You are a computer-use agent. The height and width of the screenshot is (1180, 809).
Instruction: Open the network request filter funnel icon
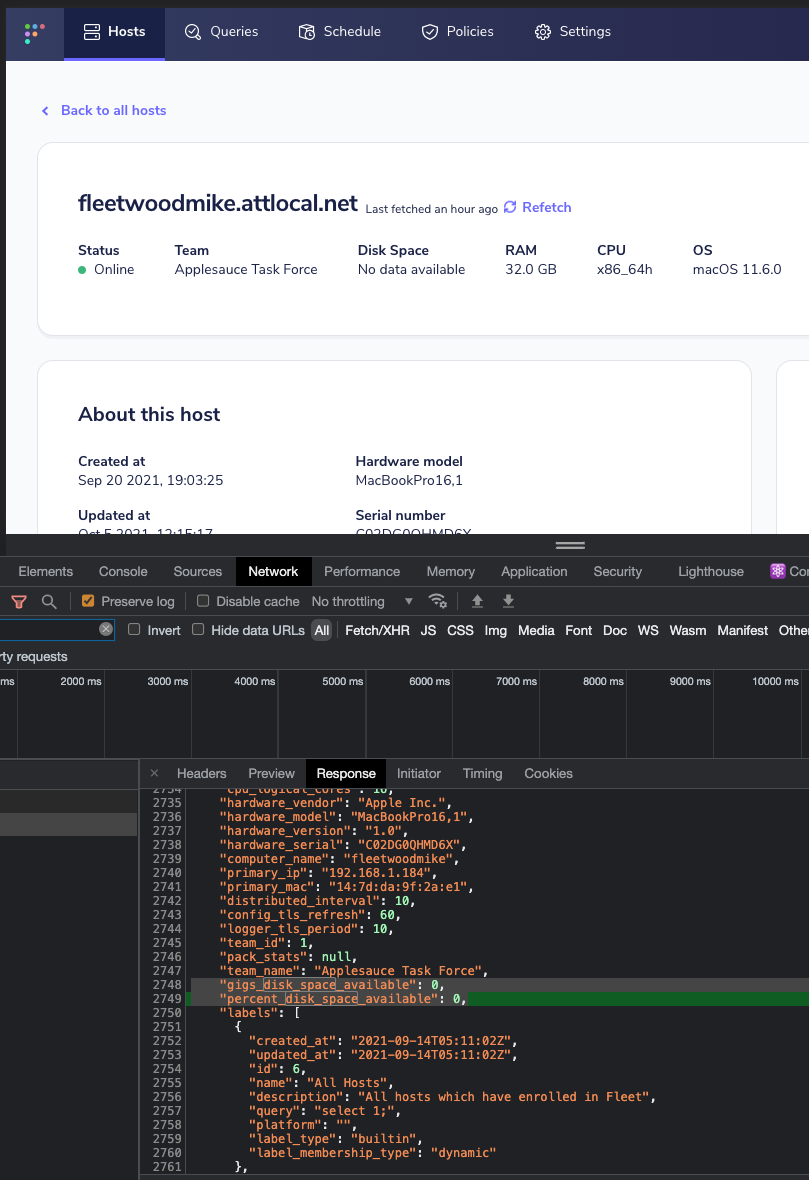(x=19, y=601)
